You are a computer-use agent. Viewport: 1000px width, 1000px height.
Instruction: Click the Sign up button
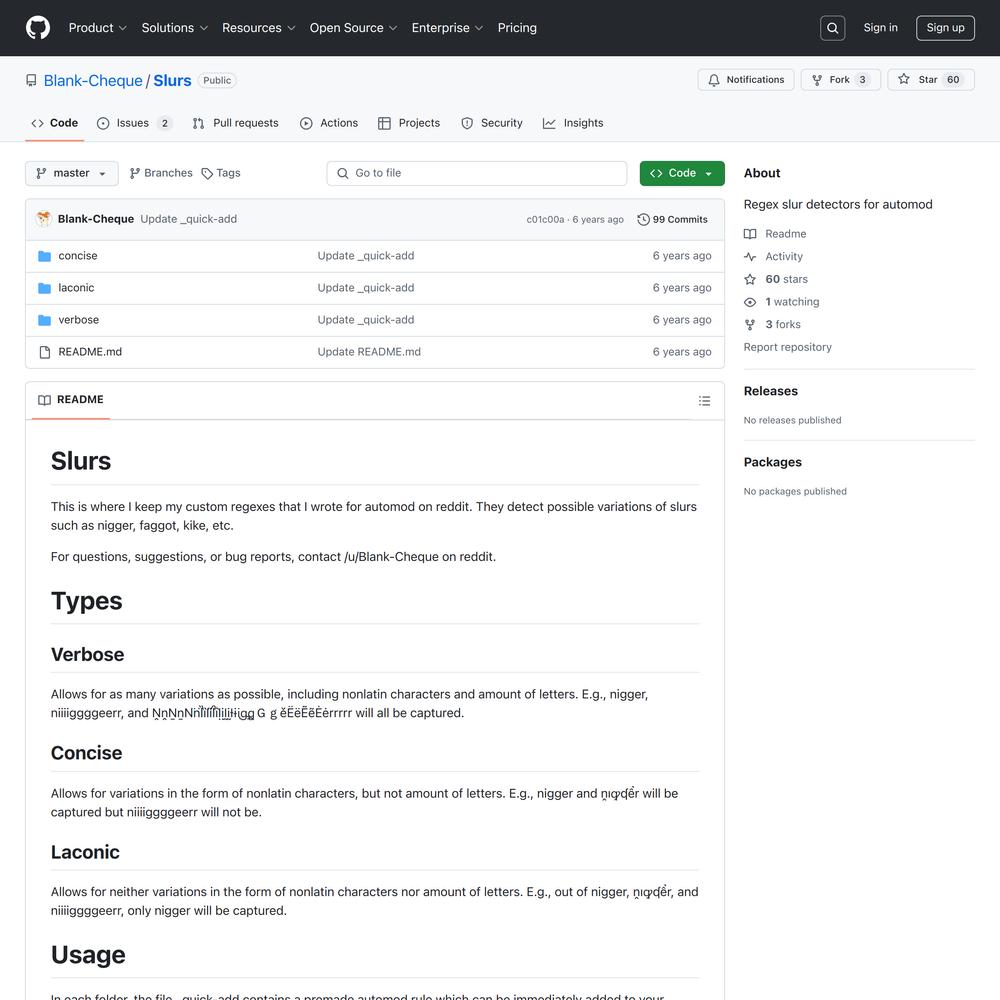(x=945, y=28)
